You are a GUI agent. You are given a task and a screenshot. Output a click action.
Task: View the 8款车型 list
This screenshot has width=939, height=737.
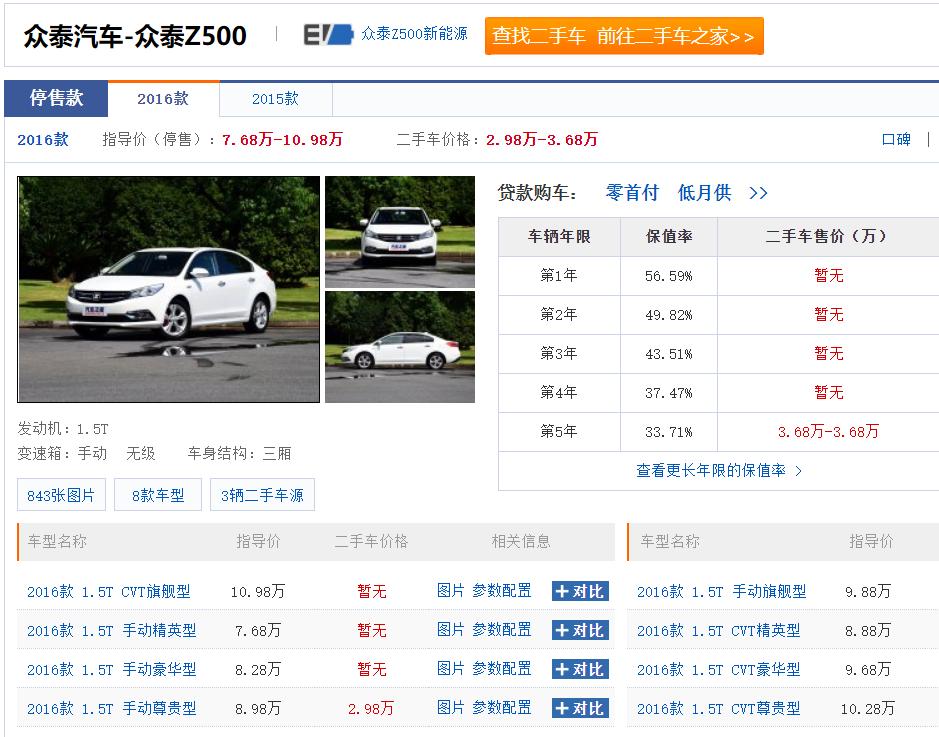(x=157, y=494)
